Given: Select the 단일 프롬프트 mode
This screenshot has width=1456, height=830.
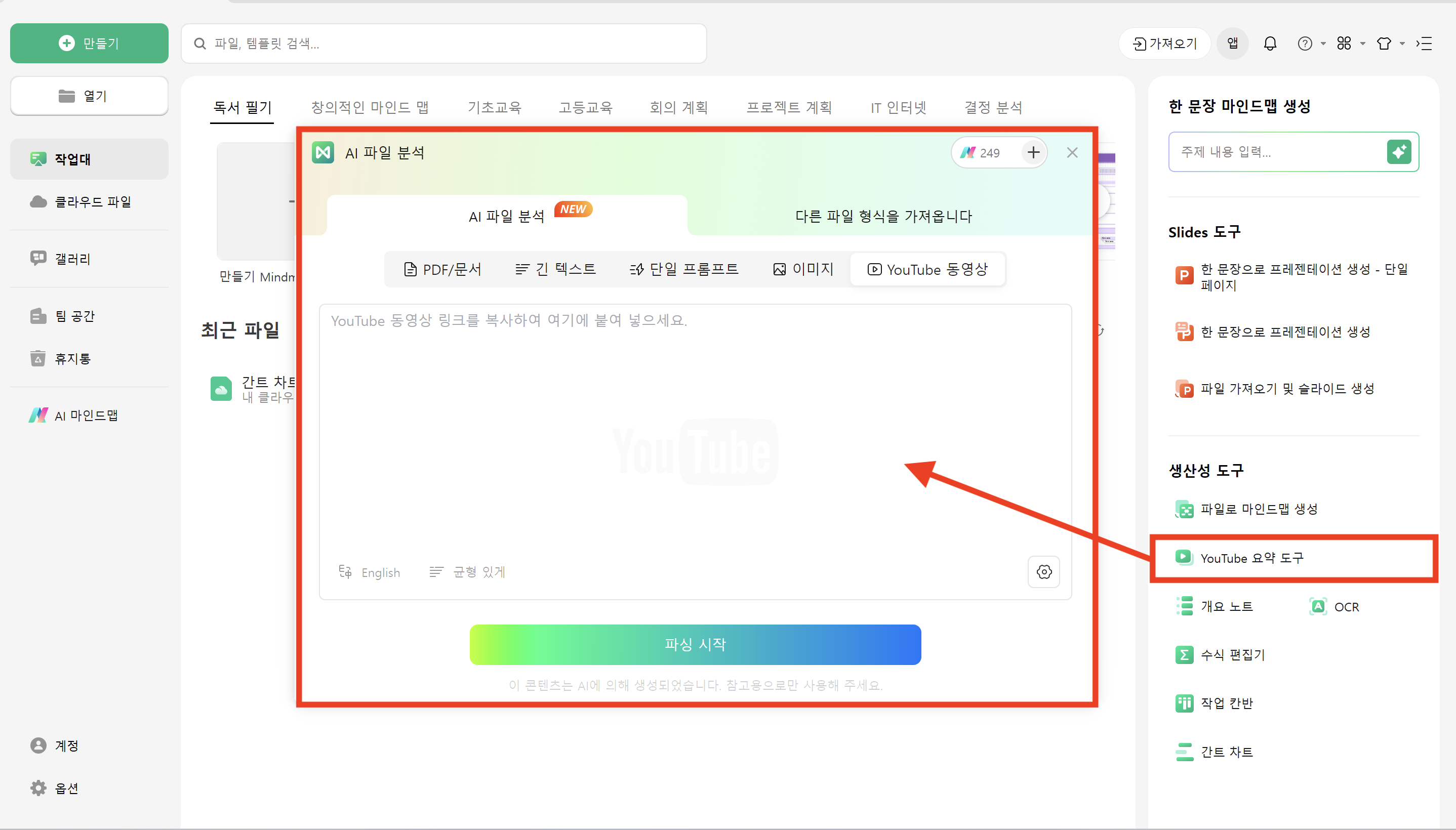Looking at the screenshot, I should click(x=684, y=269).
